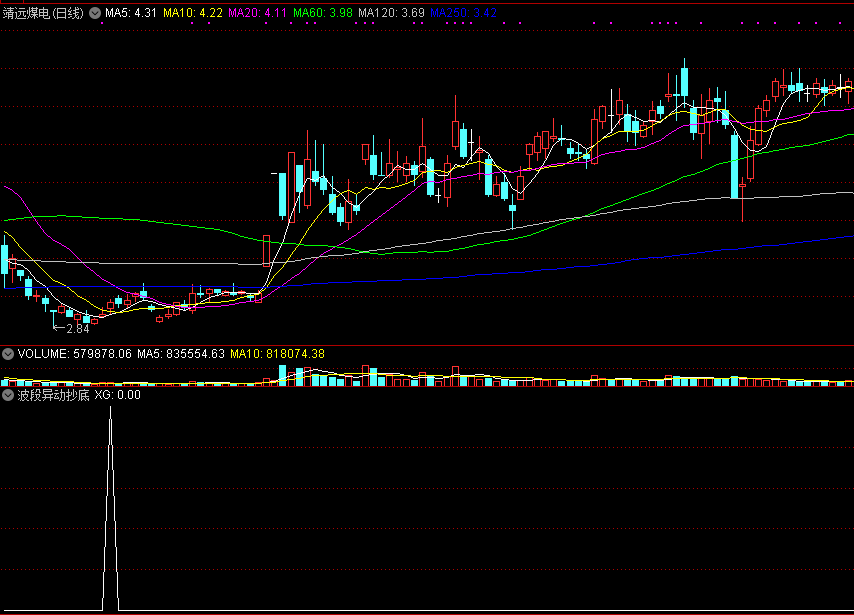The image size is (854, 615).
Task: Open dropdown next to 靖远煤电(日线) title
Action: [95, 13]
